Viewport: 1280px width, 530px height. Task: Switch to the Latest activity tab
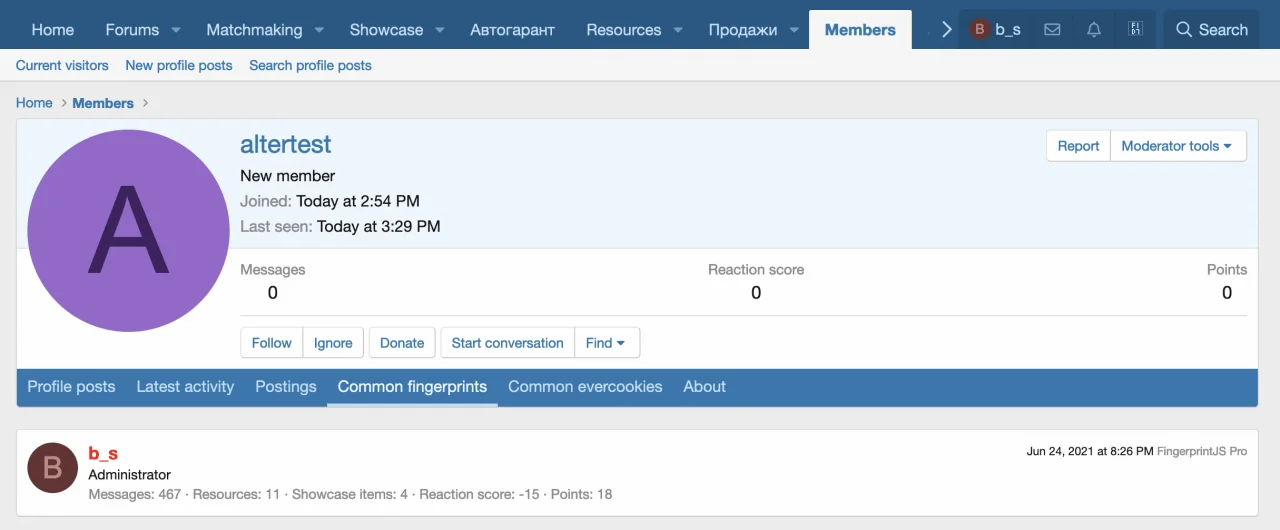[185, 387]
